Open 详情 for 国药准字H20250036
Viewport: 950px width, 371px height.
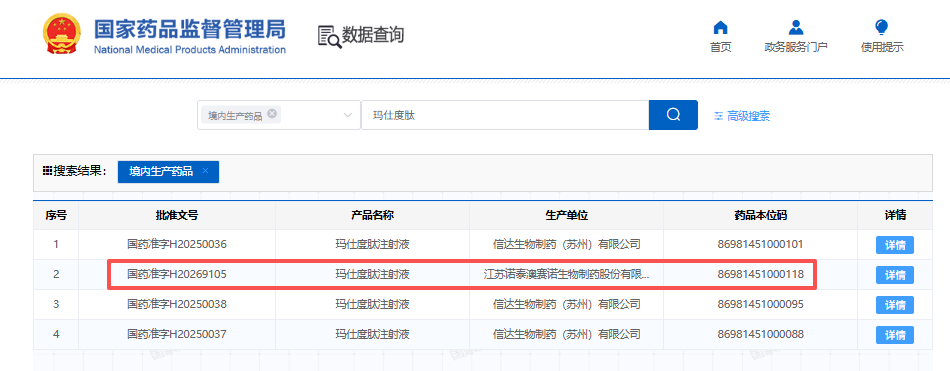pos(895,246)
